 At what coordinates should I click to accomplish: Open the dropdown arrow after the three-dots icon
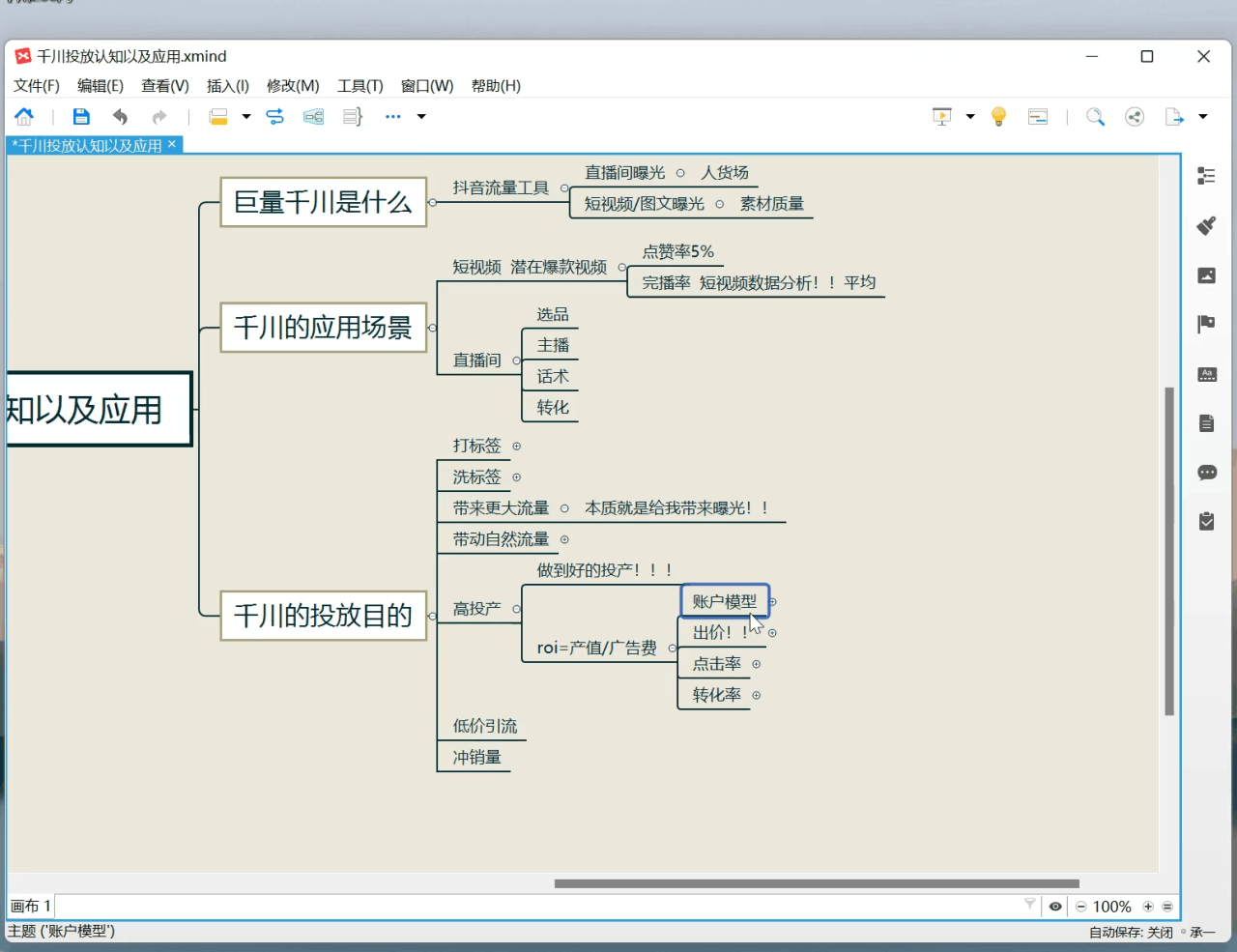click(421, 117)
